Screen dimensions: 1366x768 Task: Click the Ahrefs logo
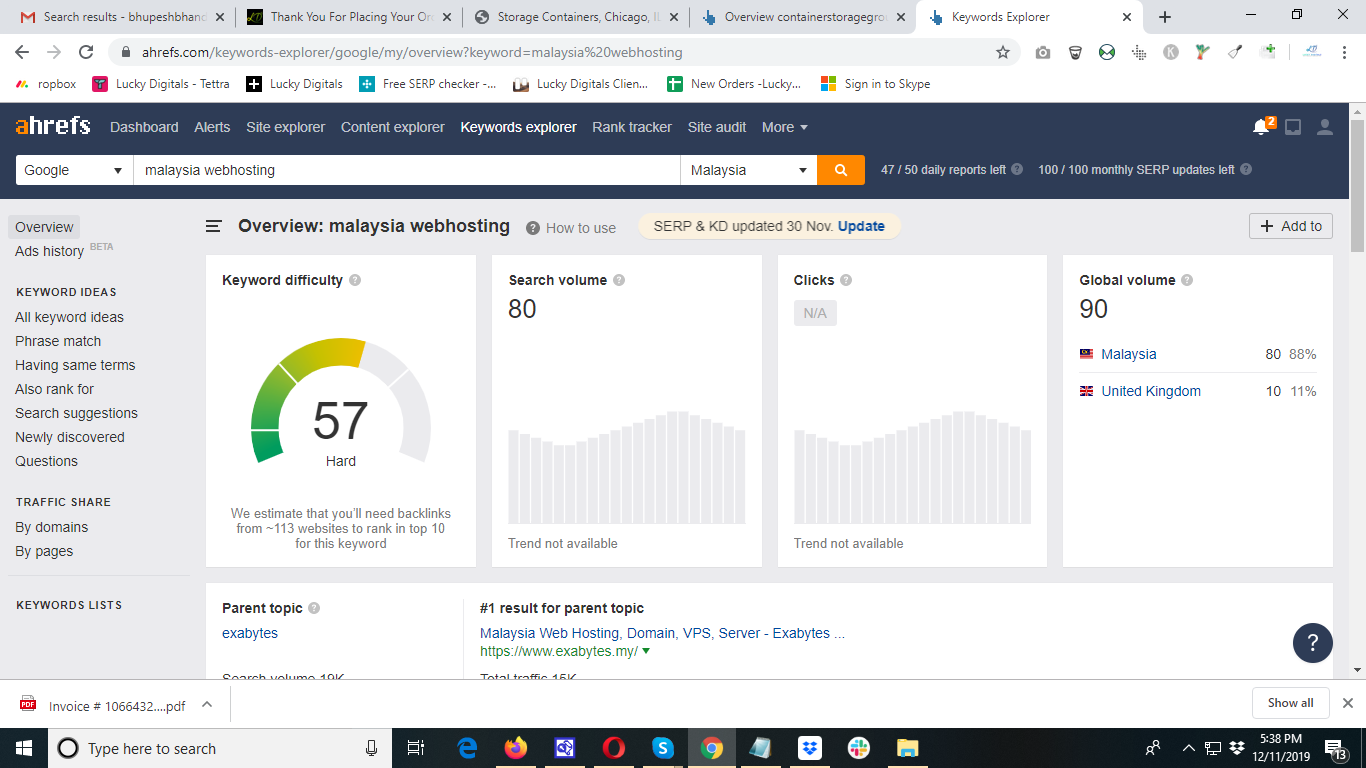click(x=53, y=126)
